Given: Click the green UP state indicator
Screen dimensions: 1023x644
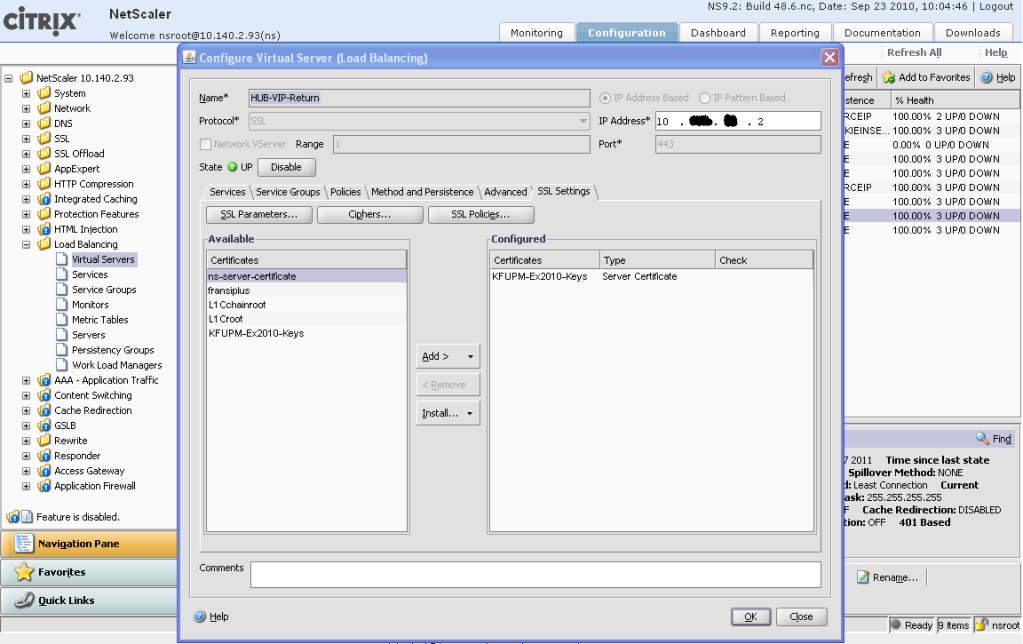Looking at the screenshot, I should [232, 167].
